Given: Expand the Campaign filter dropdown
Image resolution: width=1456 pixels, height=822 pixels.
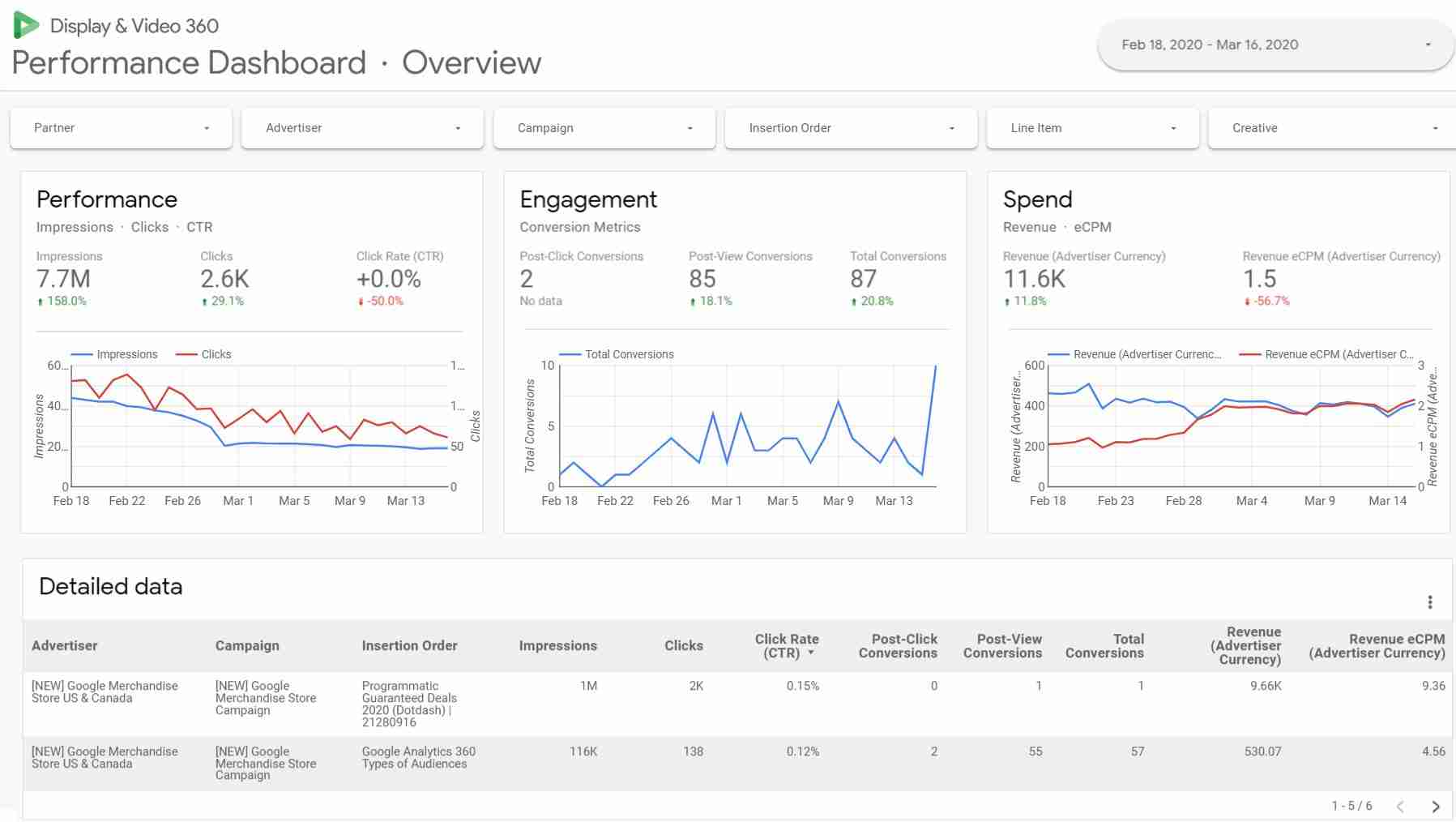Looking at the screenshot, I should [604, 128].
